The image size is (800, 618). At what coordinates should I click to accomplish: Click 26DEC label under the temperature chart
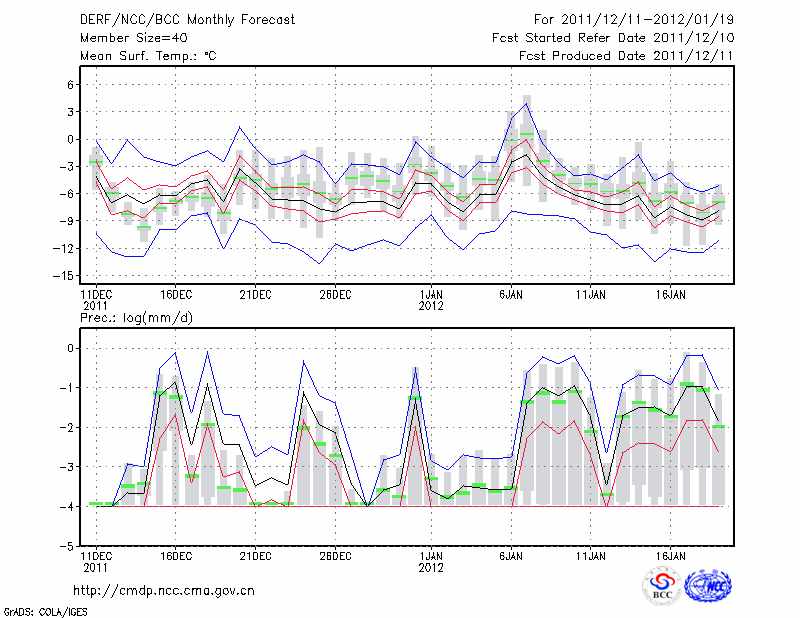[x=335, y=294]
